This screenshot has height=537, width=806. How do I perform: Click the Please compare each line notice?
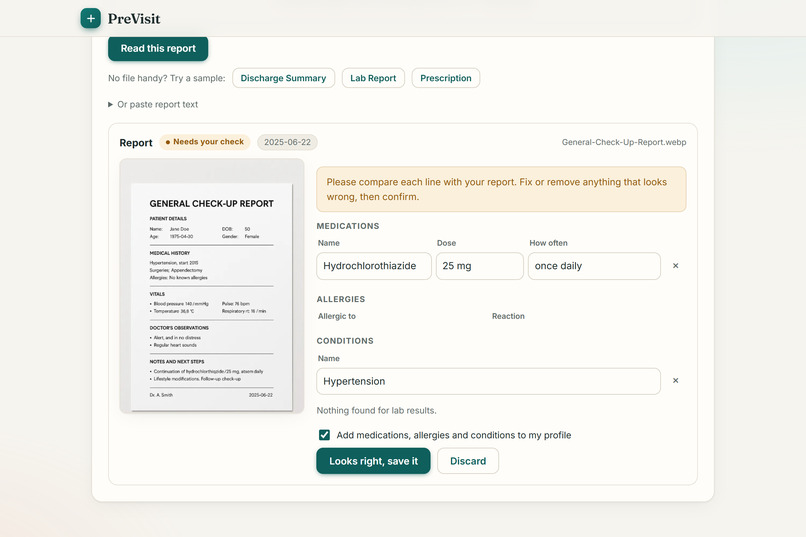coord(501,189)
